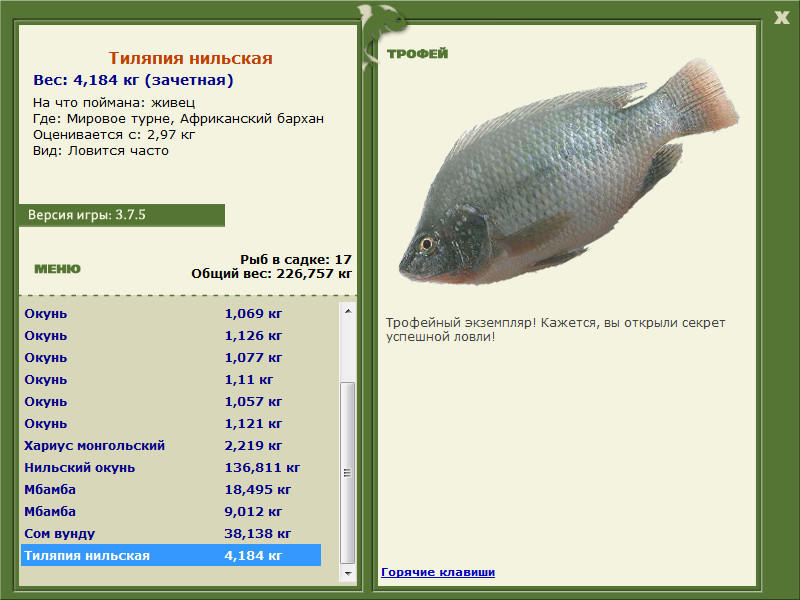The image size is (800, 600).
Task: Select highlighted Тиляпия нильская row
Action: point(171,555)
